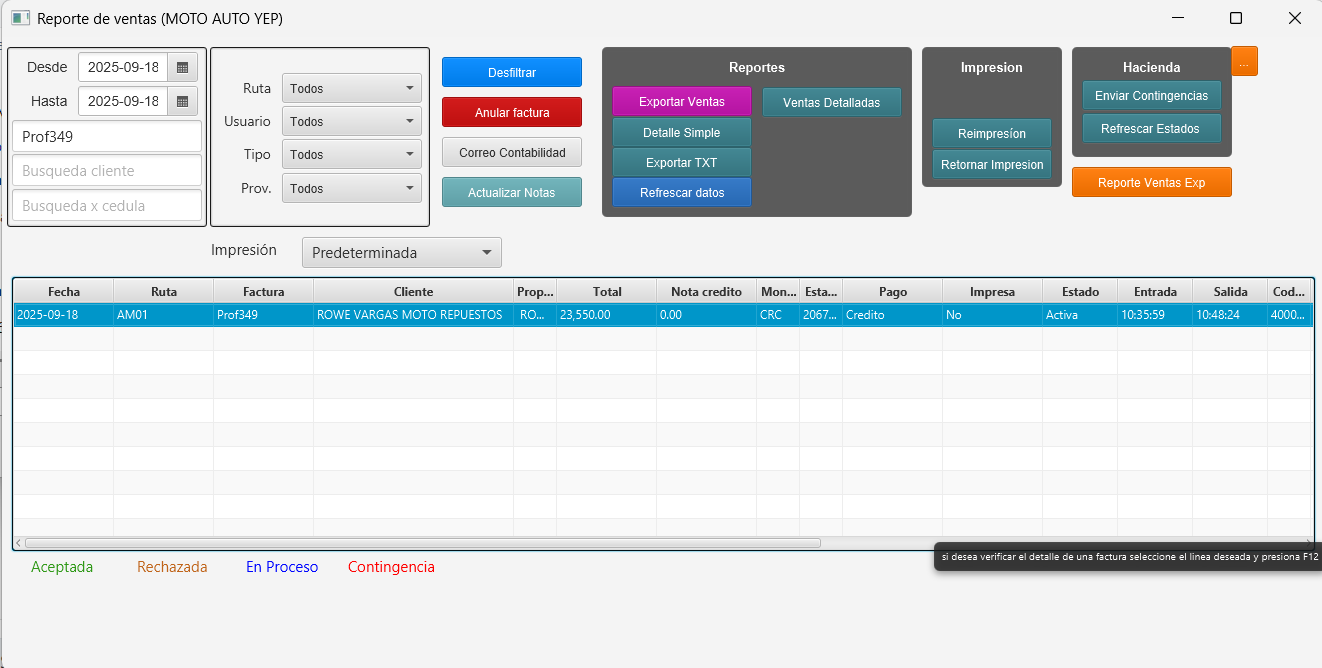Click the Reimpresión button
Viewport: 1322px width, 668px height.
tap(991, 134)
